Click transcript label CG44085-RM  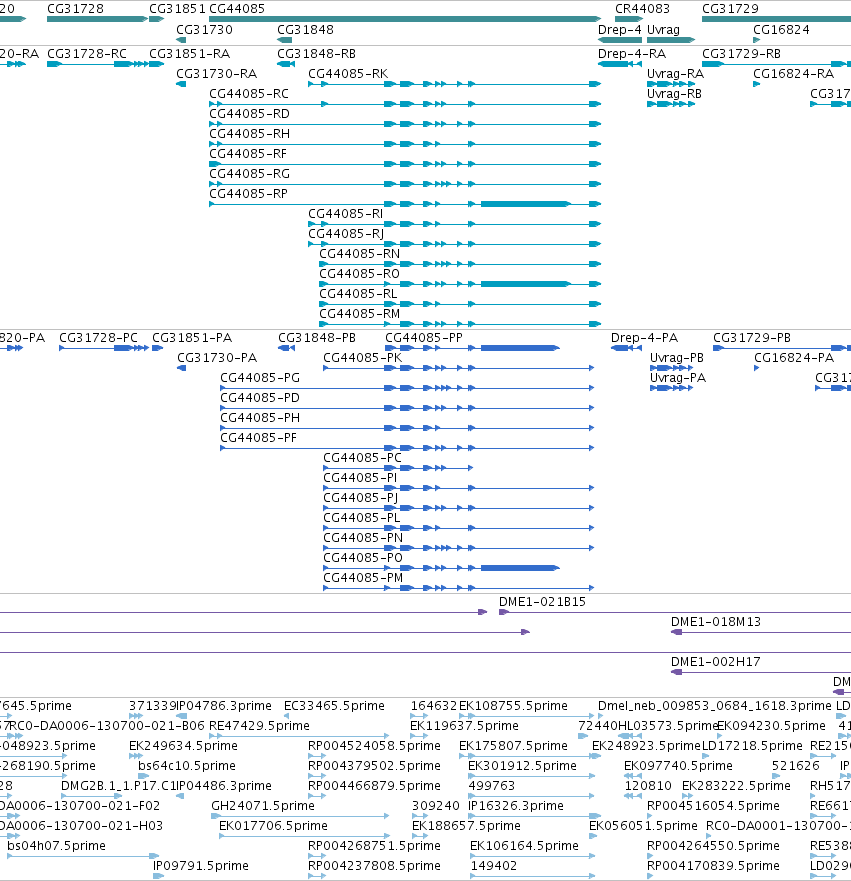click(359, 314)
